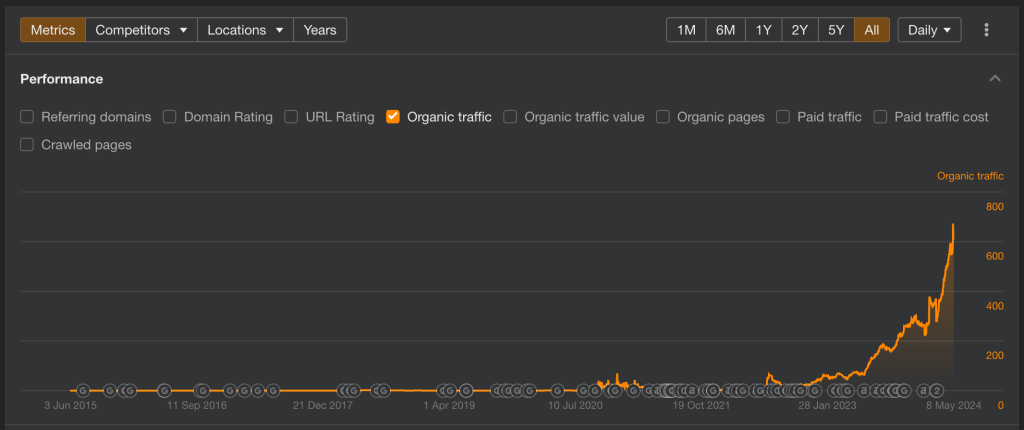Set time range to 1M
The width and height of the screenshot is (1024, 430).
pos(686,30)
